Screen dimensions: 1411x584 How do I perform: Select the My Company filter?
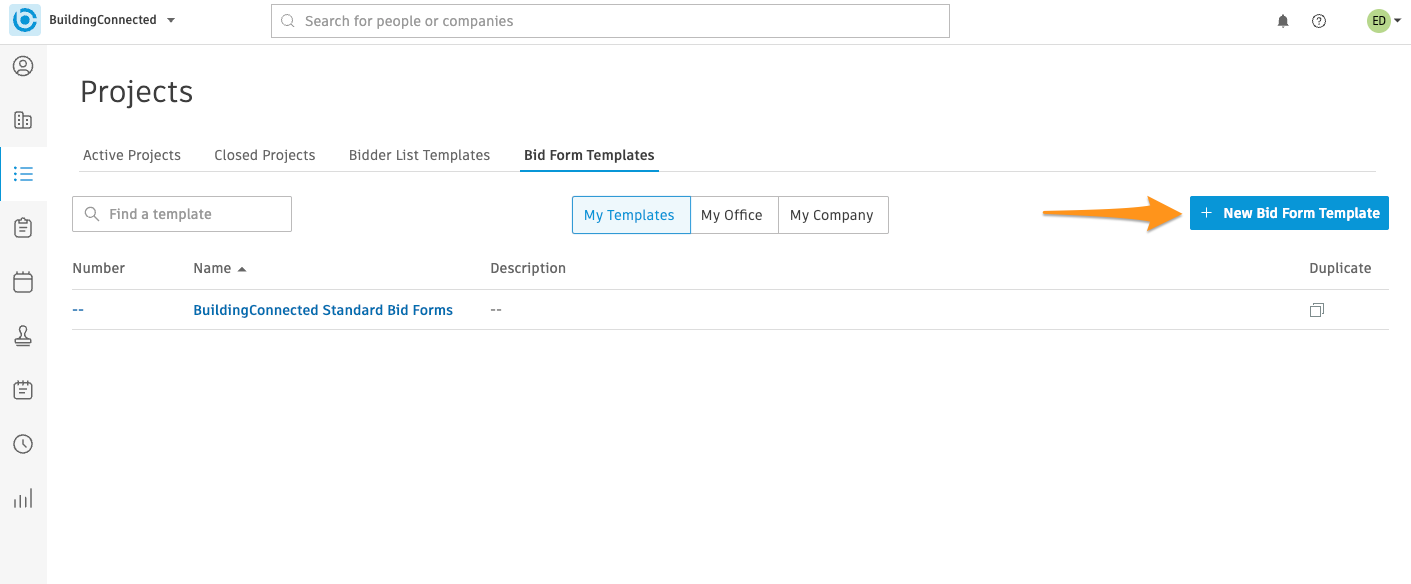click(x=833, y=215)
